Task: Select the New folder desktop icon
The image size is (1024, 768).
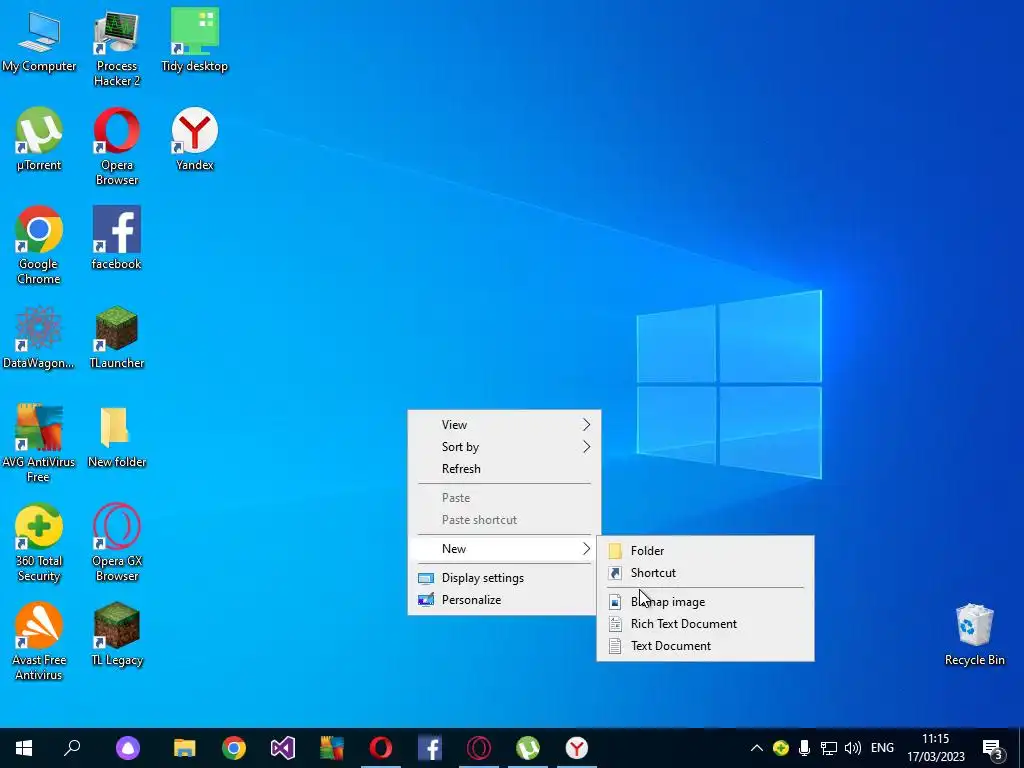Action: 117,437
